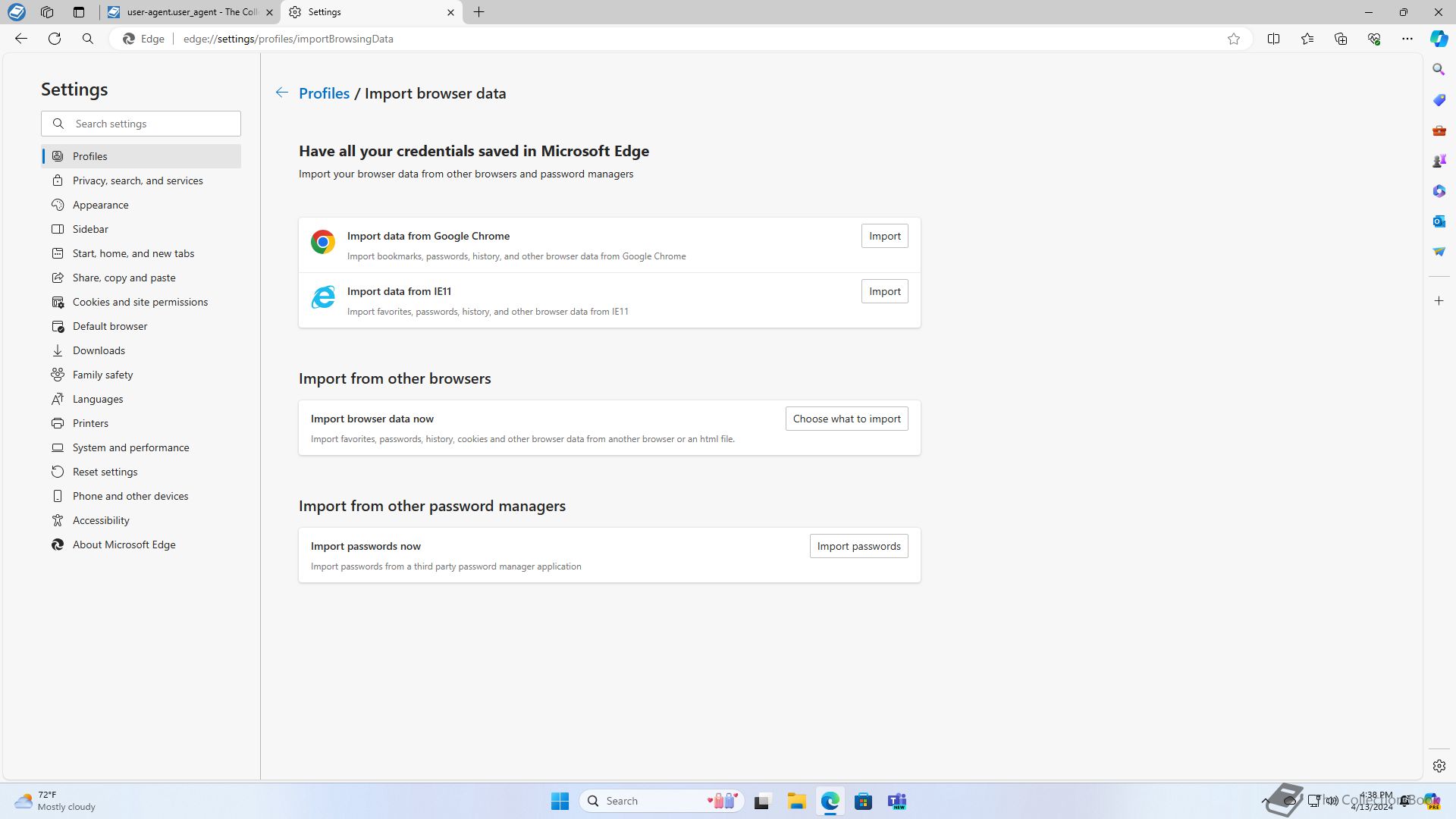Close the user-agent tab
The height and width of the screenshot is (819, 1456).
[269, 12]
